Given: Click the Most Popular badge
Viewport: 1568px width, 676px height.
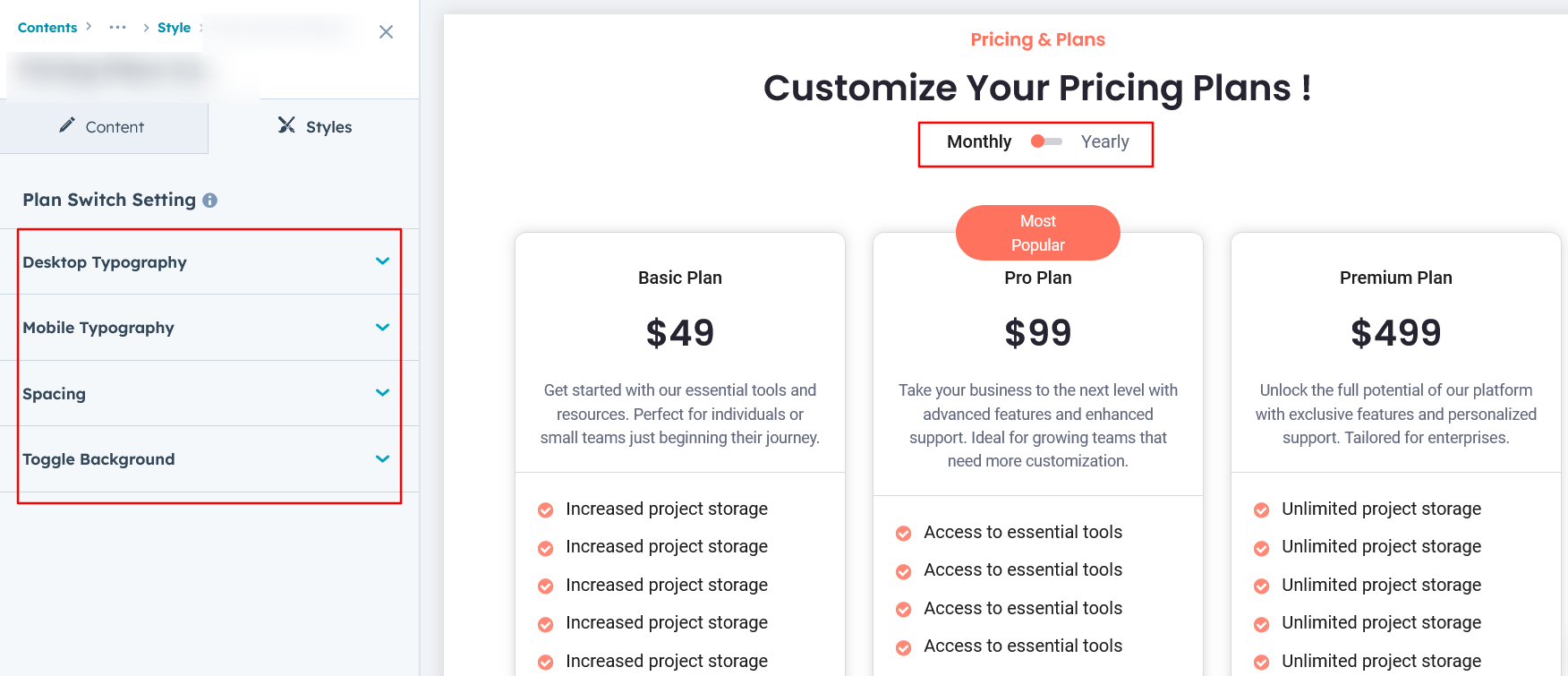Looking at the screenshot, I should (1037, 233).
